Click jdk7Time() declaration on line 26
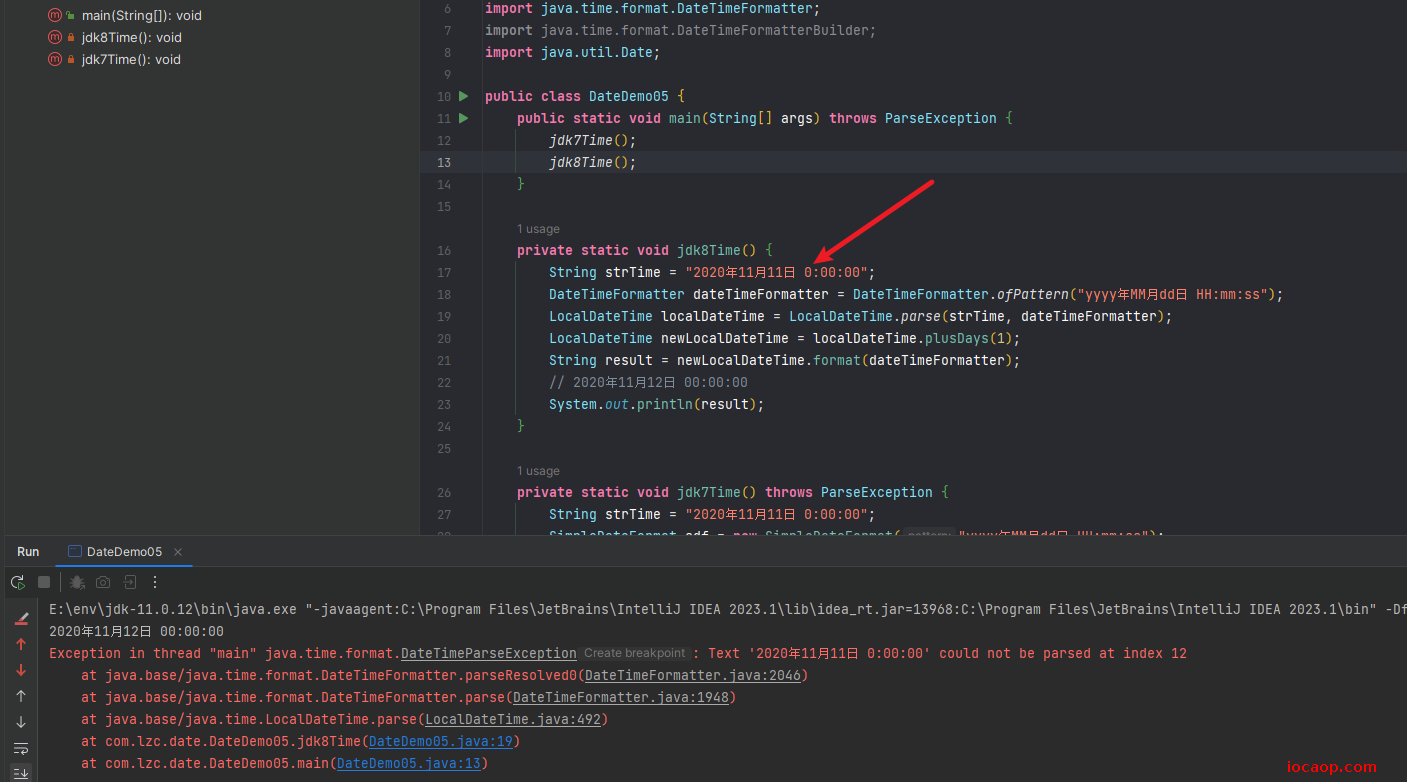The image size is (1407, 782). [717, 492]
